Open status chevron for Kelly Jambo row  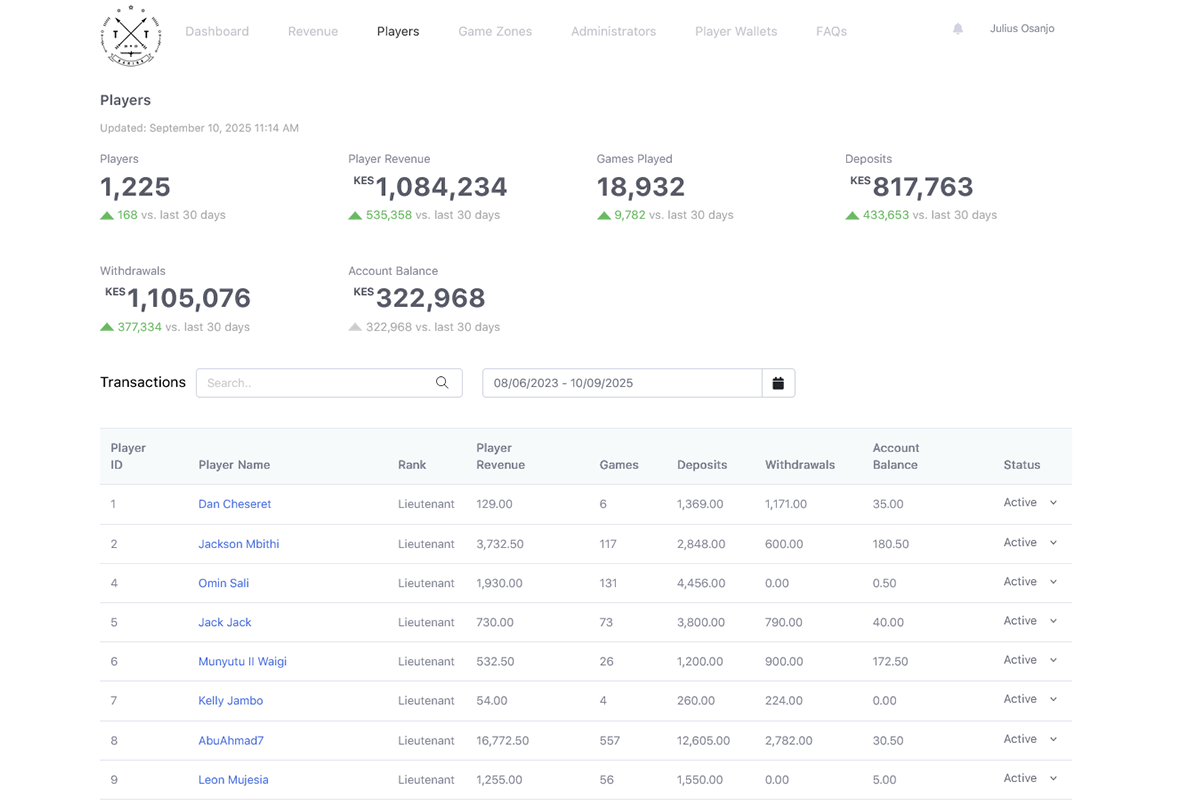tap(1053, 700)
